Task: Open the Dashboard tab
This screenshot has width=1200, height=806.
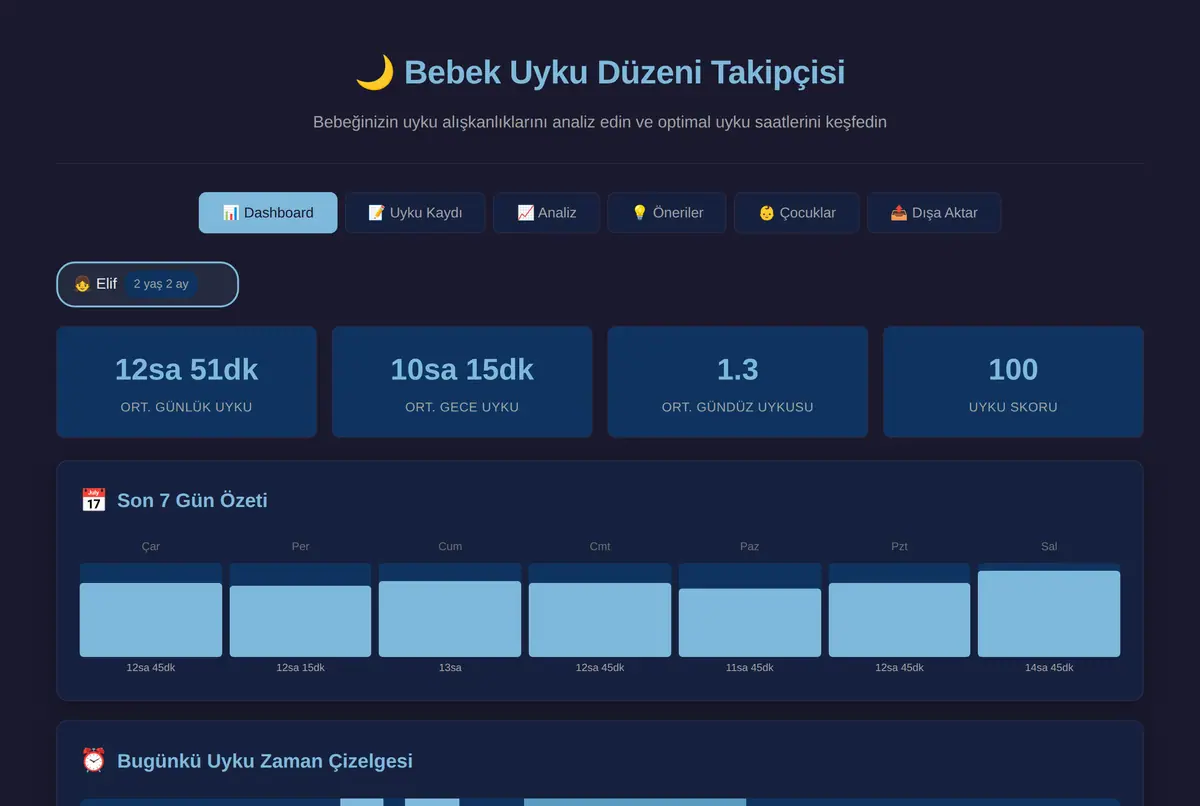Action: click(x=268, y=212)
